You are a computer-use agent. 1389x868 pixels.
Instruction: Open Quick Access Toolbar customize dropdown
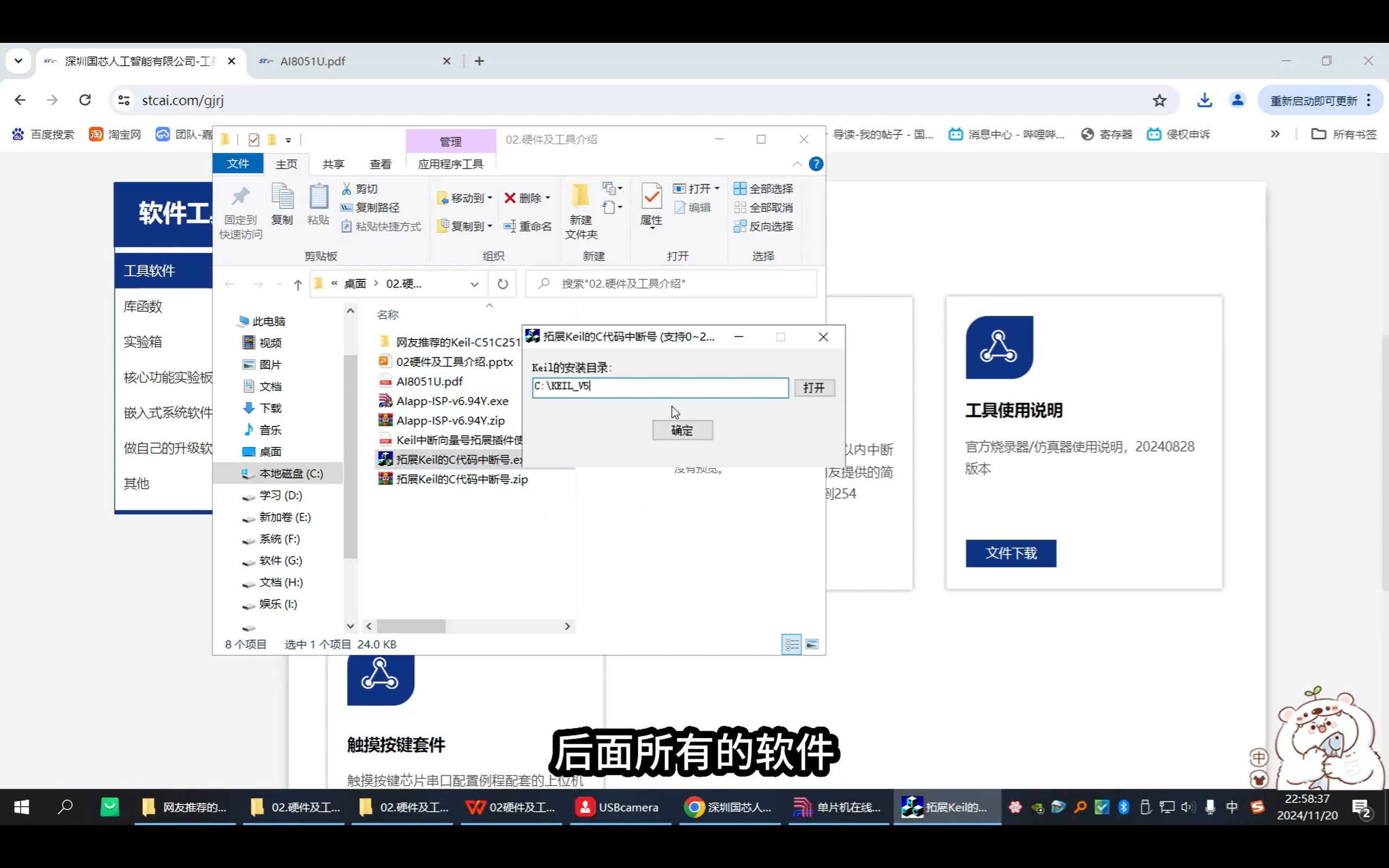(x=288, y=140)
